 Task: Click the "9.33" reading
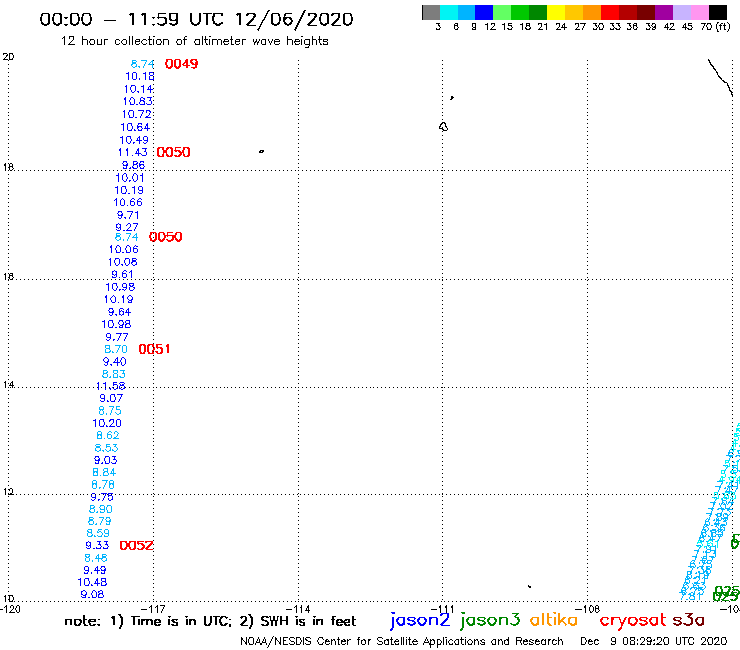(x=97, y=546)
